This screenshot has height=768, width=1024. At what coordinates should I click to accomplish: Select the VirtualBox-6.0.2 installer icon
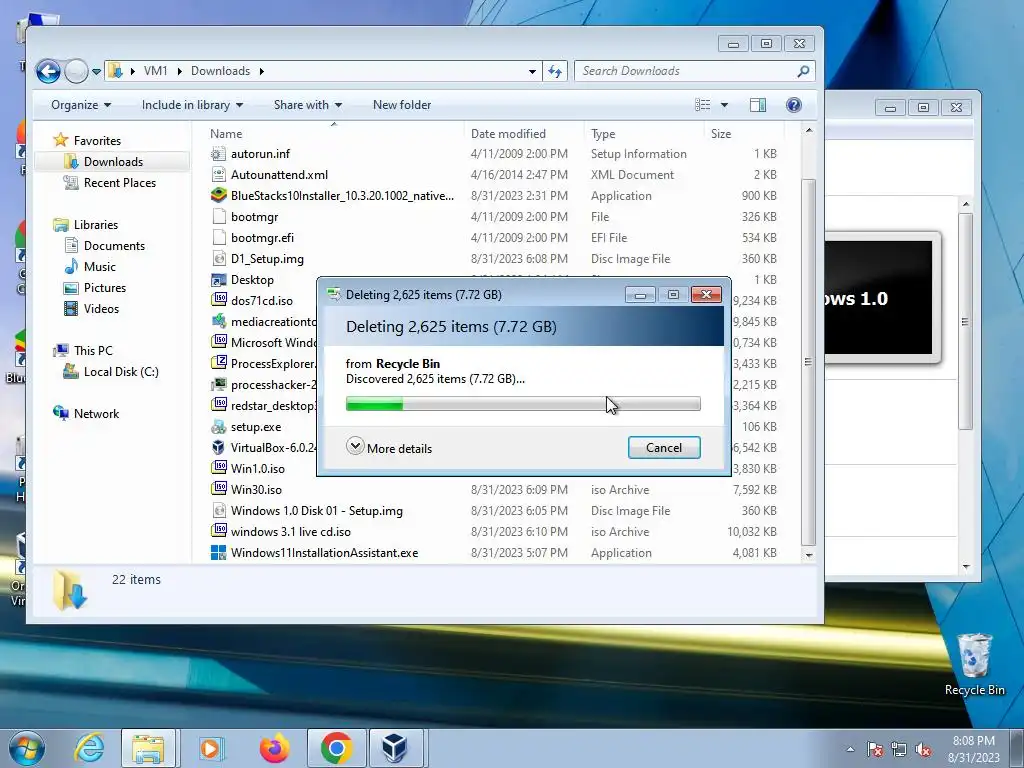[x=219, y=448]
